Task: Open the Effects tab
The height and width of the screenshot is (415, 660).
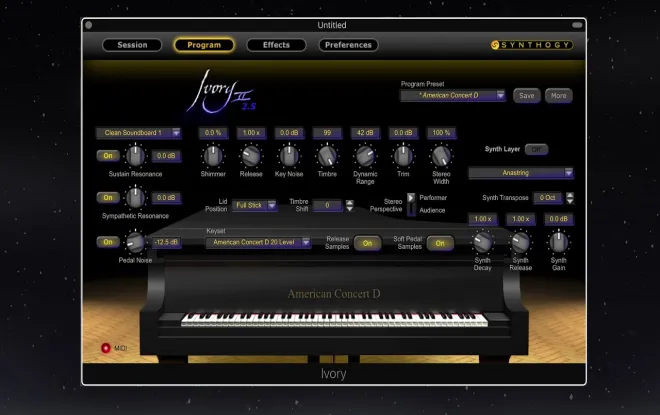Action: (x=276, y=45)
